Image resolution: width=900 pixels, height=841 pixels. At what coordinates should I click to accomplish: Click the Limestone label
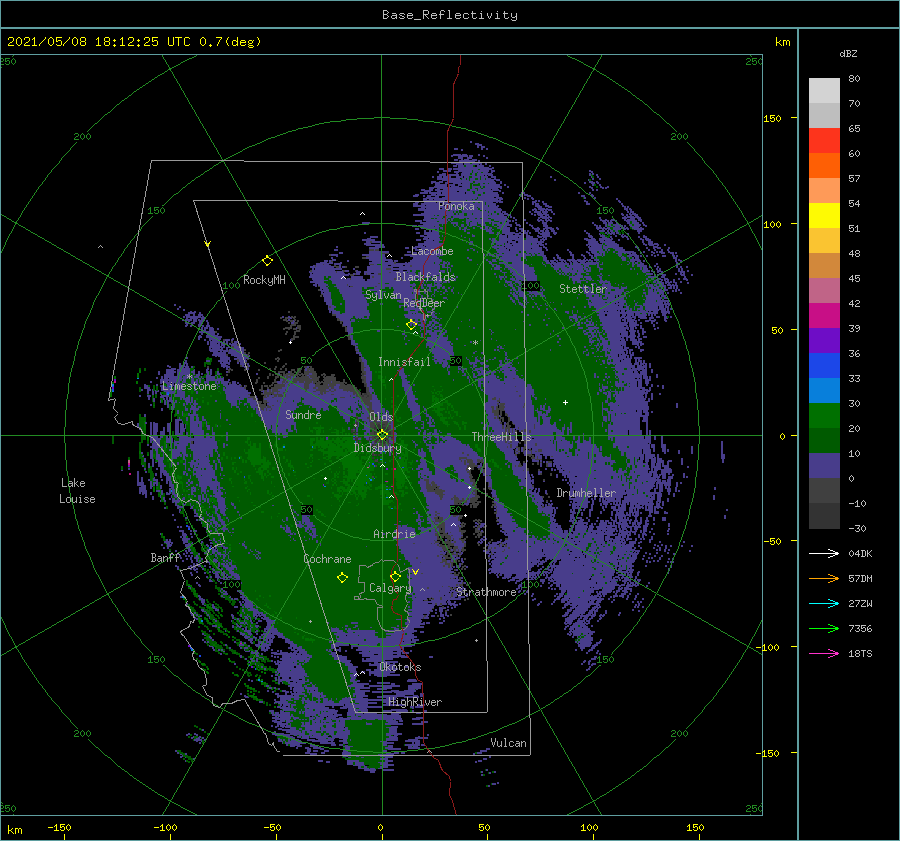click(189, 386)
